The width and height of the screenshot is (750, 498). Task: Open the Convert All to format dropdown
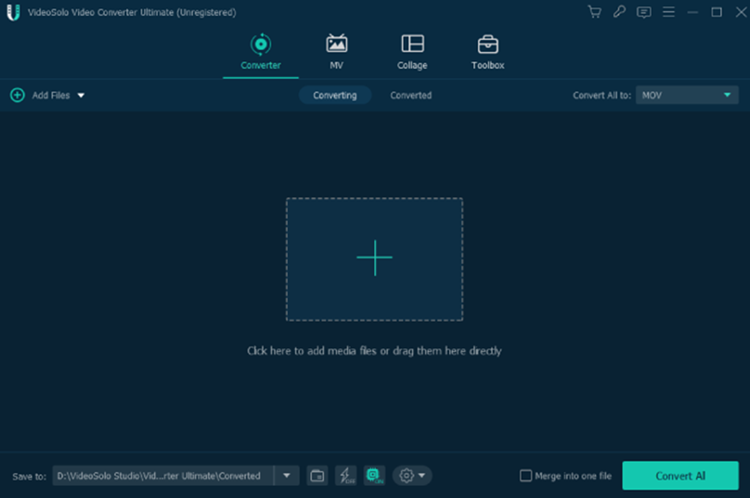point(687,95)
